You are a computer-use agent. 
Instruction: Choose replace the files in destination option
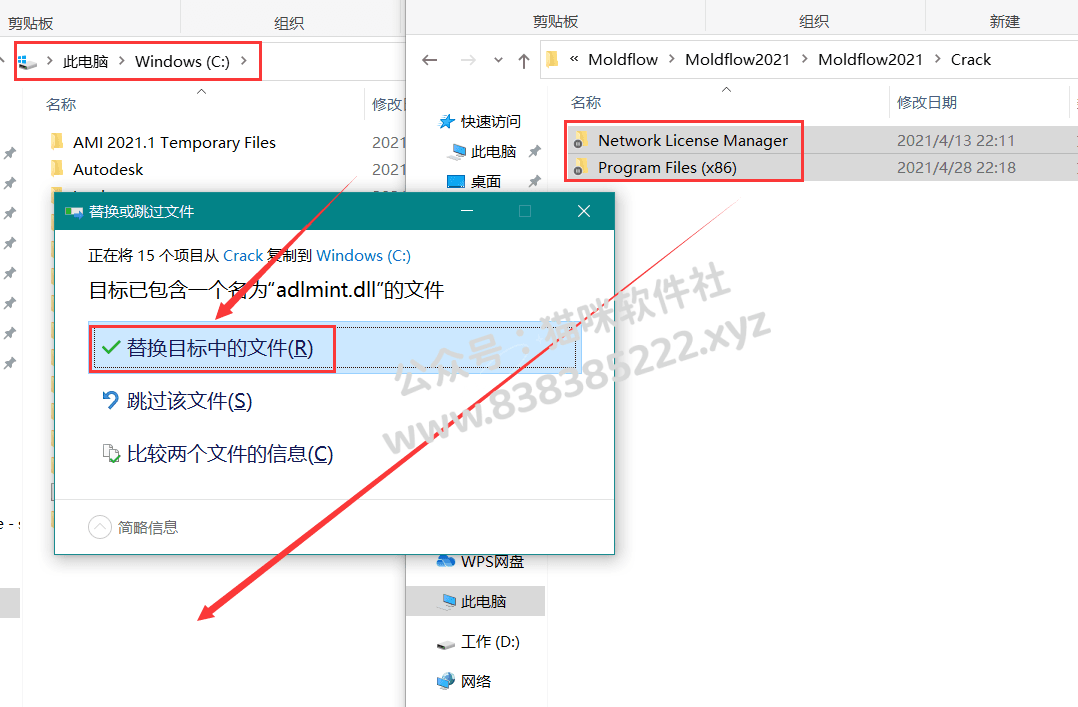point(335,347)
